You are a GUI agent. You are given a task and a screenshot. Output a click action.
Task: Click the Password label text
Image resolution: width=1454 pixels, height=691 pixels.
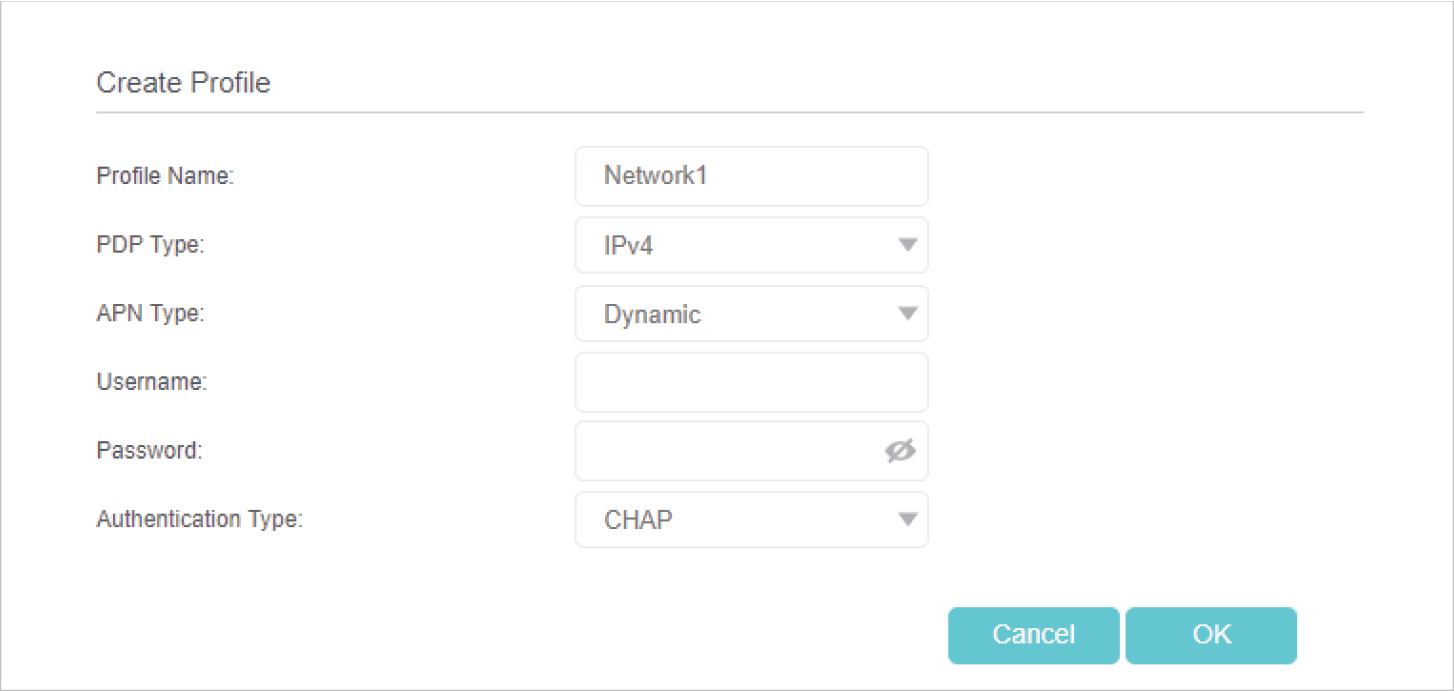click(149, 451)
